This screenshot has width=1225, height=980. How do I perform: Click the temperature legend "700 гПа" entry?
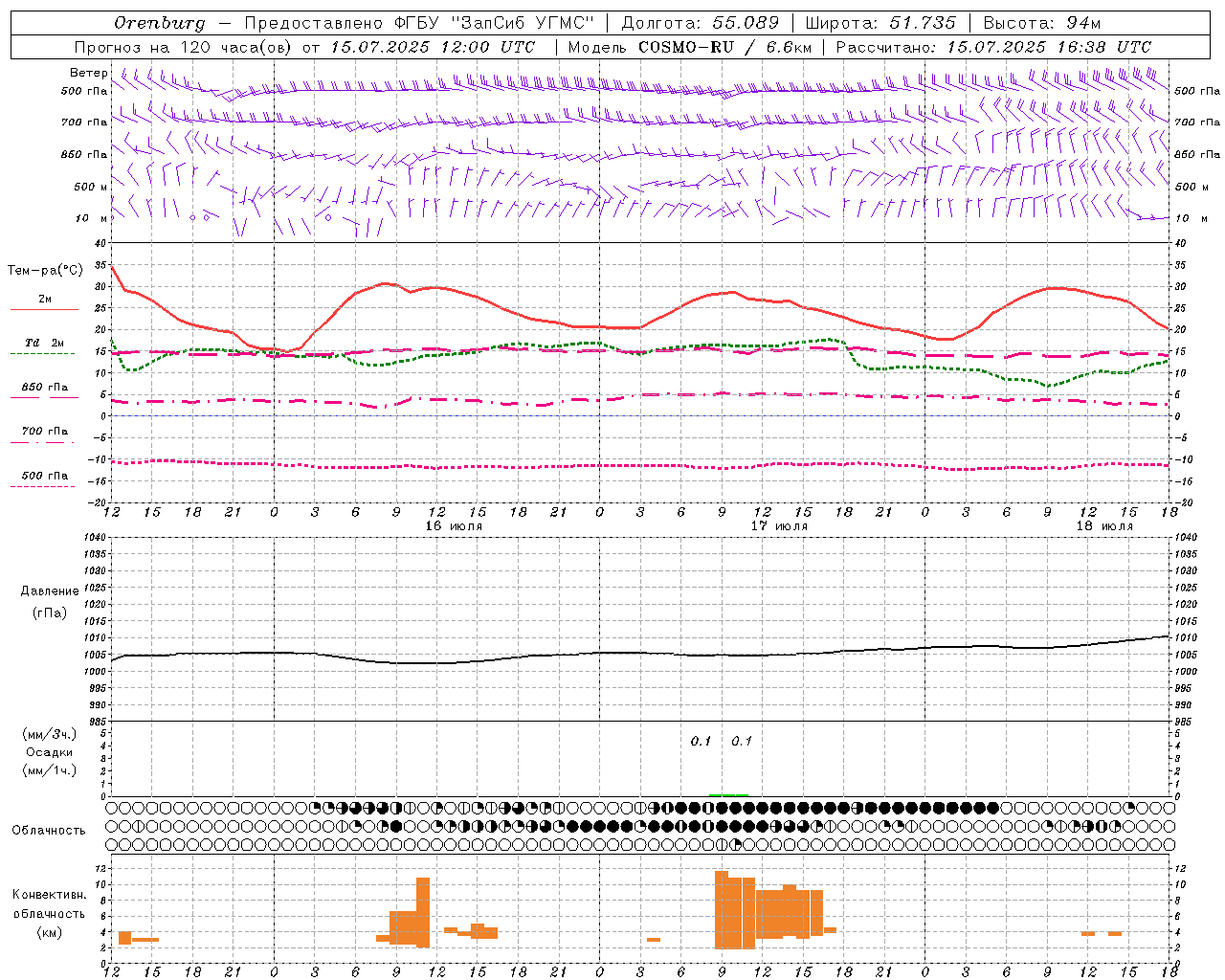pos(45,432)
